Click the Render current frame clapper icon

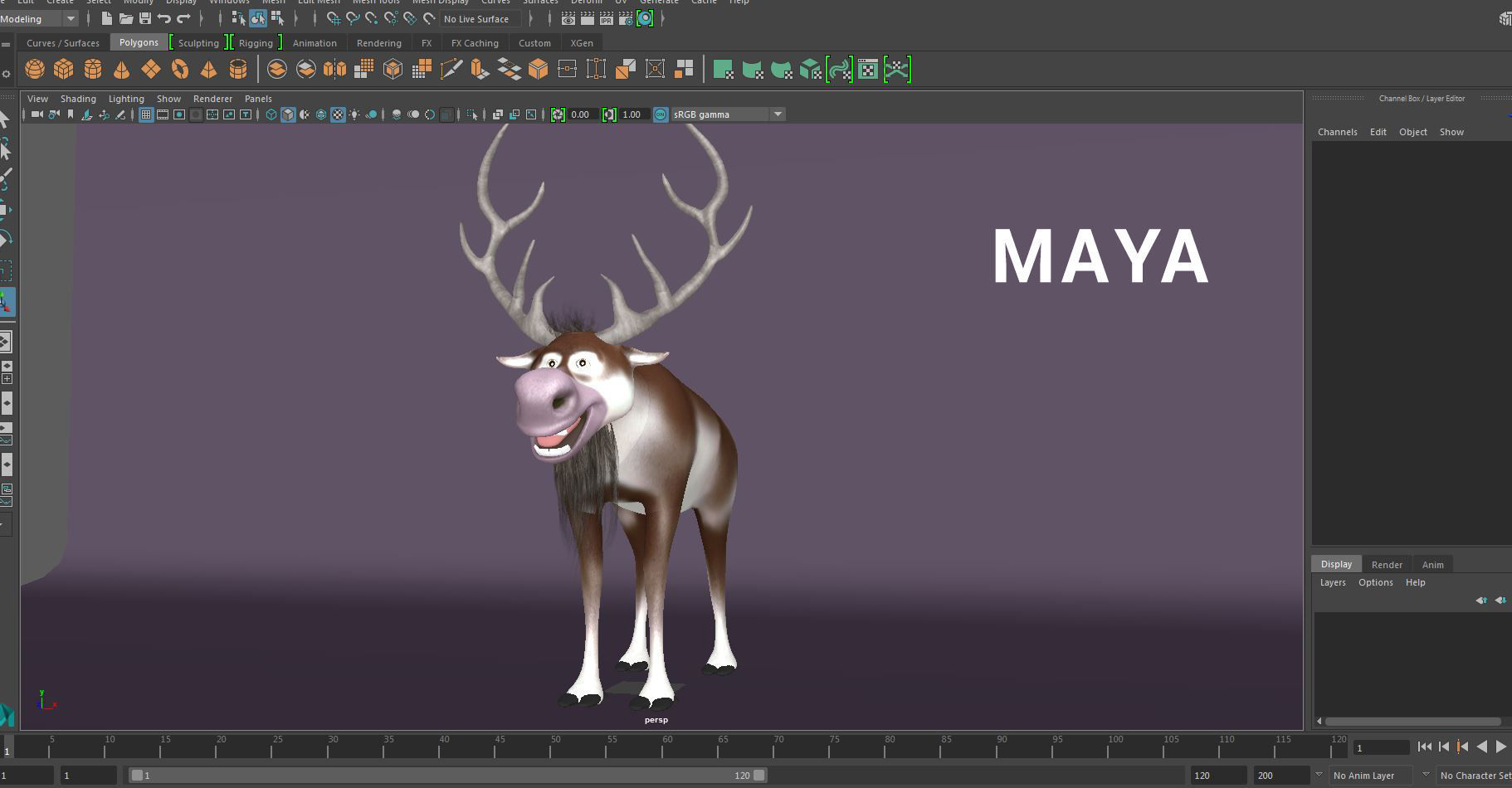pyautogui.click(x=588, y=18)
